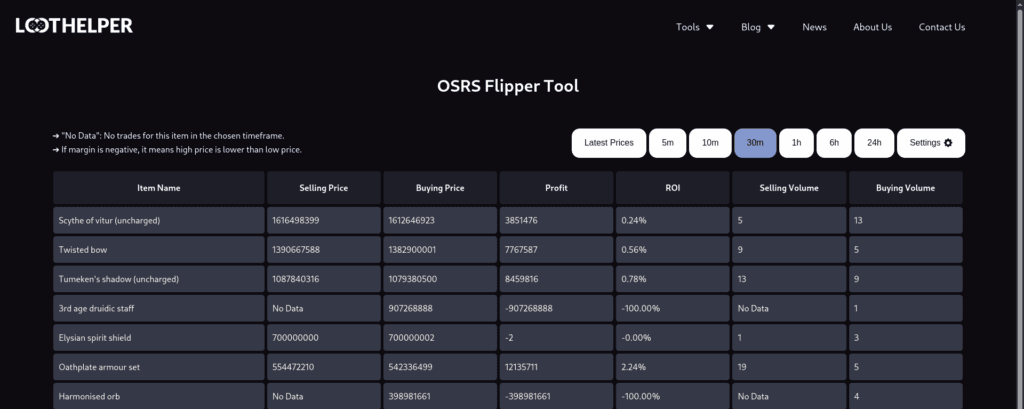Image resolution: width=1024 pixels, height=409 pixels.
Task: Sort by the ROI column header
Action: tap(673, 188)
